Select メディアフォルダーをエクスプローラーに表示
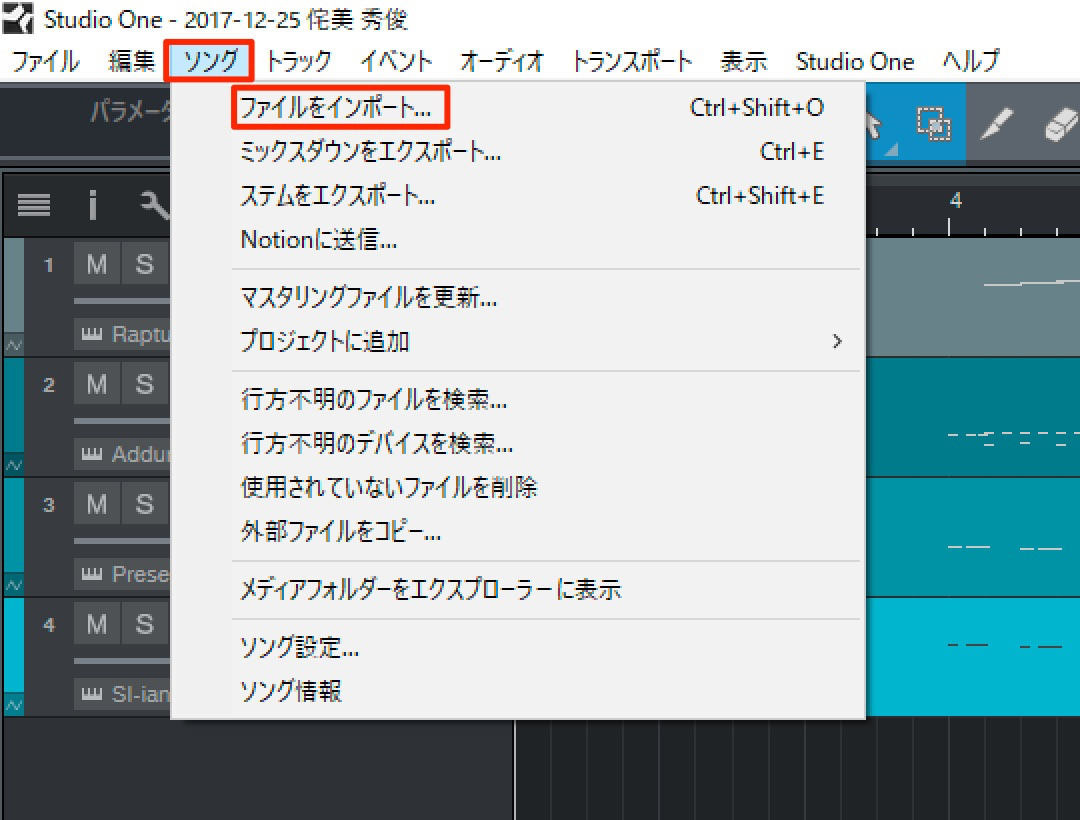1080x820 pixels. click(518, 589)
